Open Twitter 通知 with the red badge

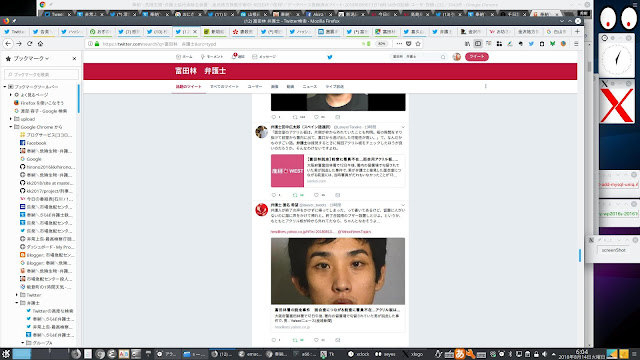238,57
